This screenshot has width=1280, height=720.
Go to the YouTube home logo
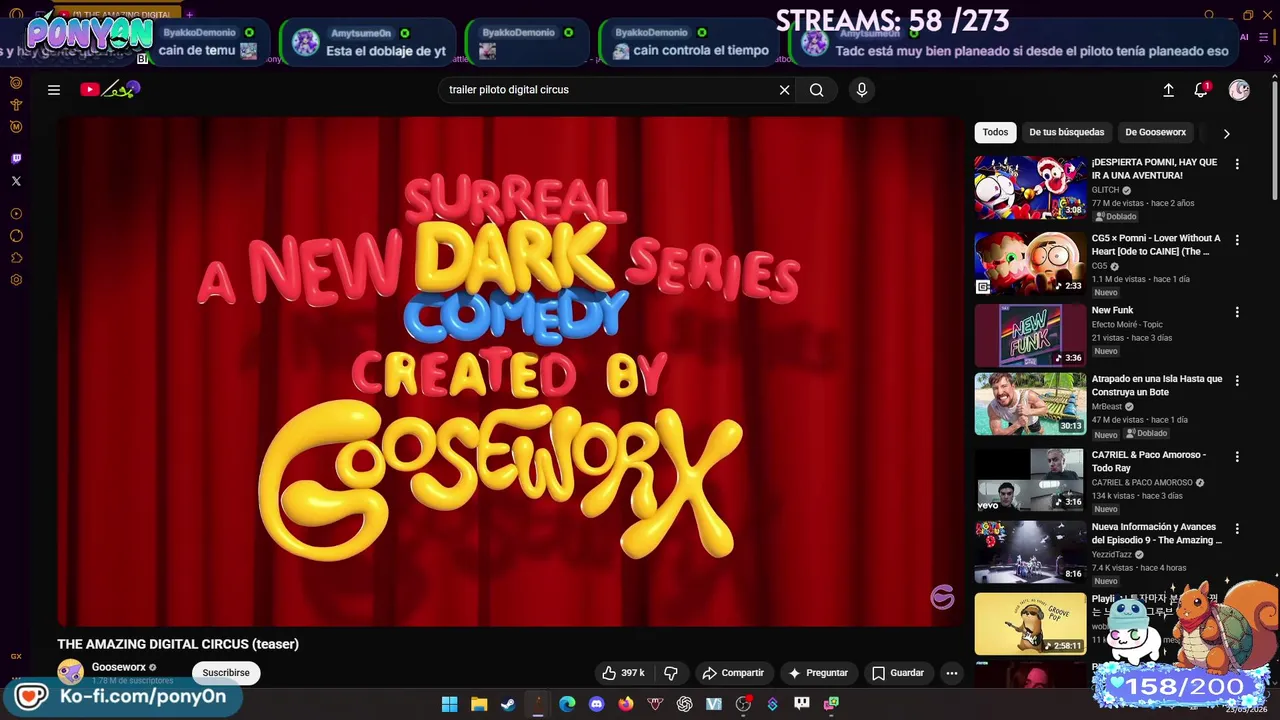tap(110, 90)
